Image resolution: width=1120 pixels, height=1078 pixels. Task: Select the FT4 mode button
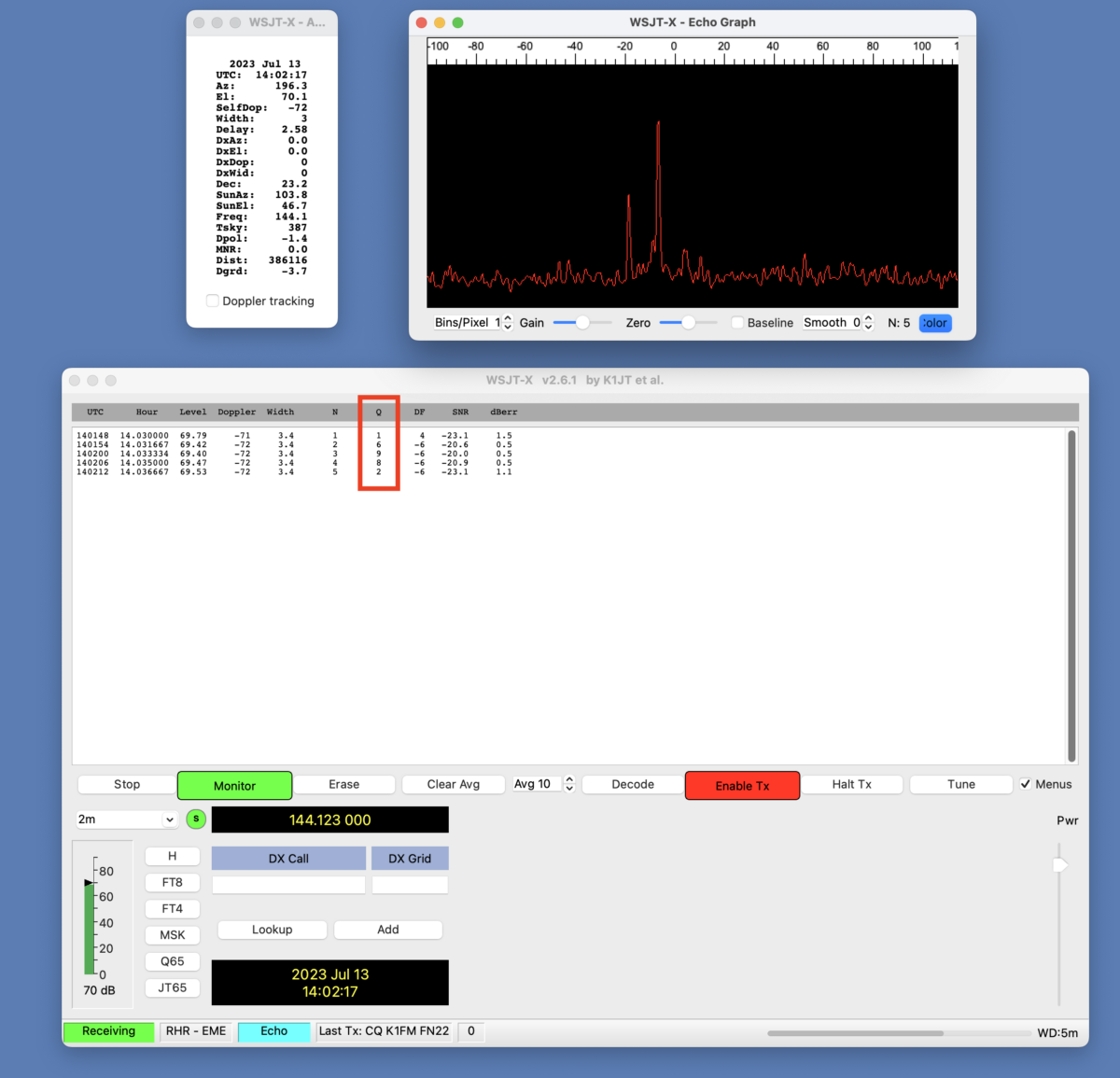[172, 908]
